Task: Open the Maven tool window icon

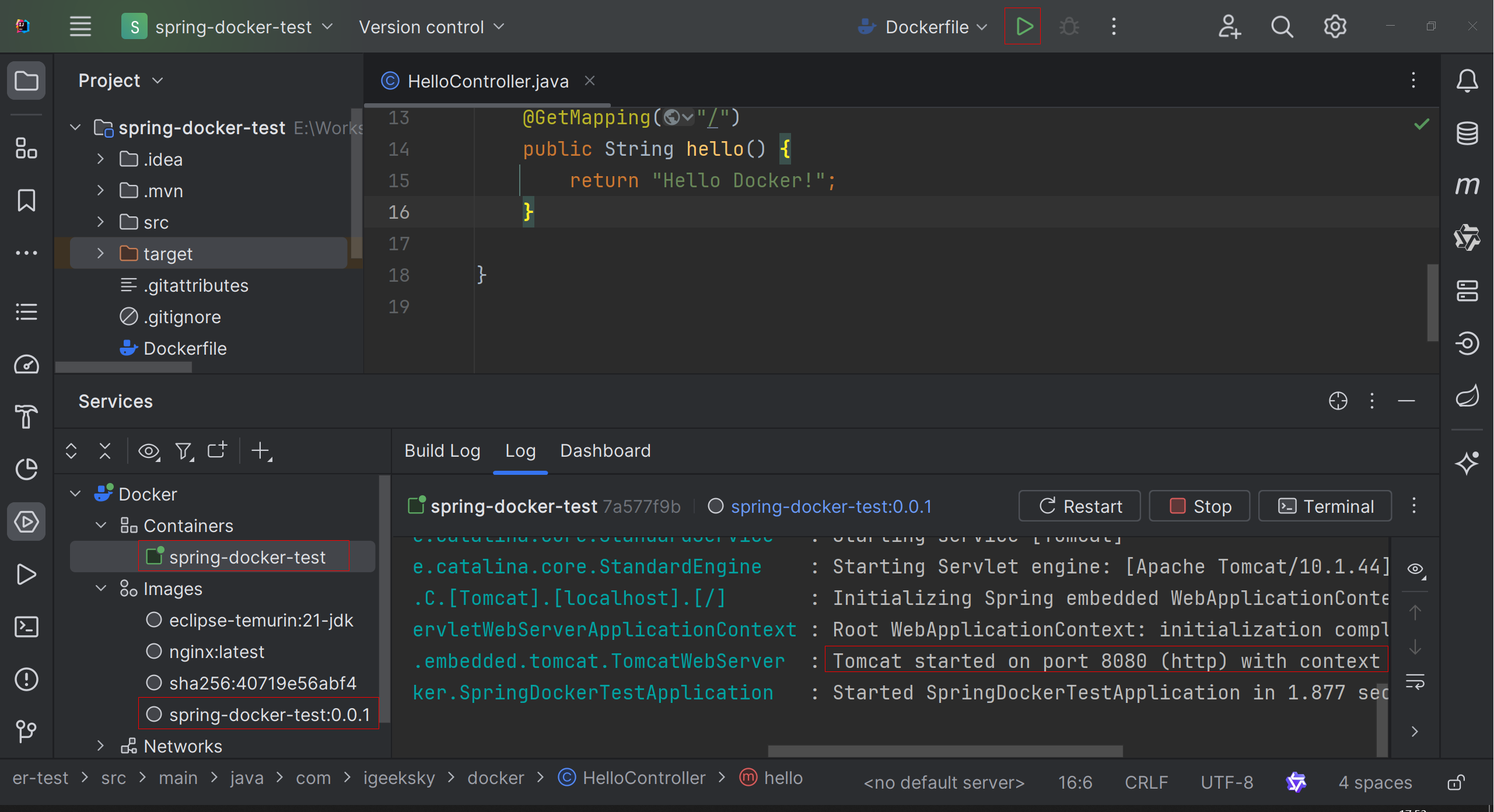Action: 1467,185
